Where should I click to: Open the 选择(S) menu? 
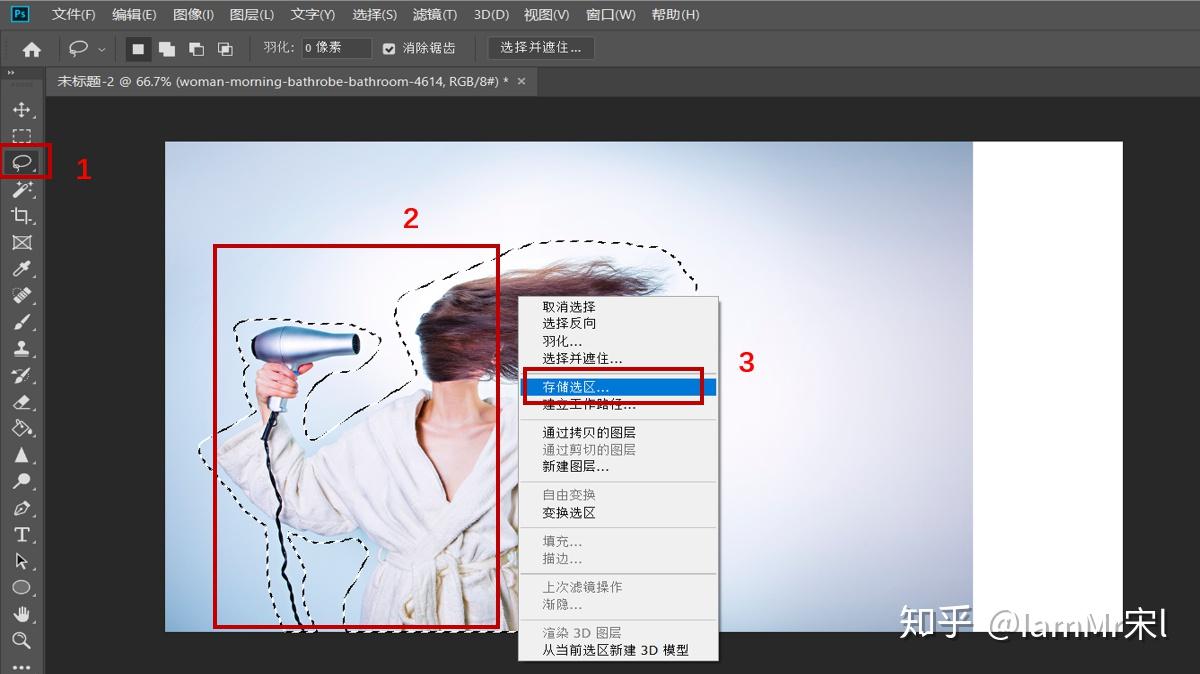pyautogui.click(x=374, y=15)
